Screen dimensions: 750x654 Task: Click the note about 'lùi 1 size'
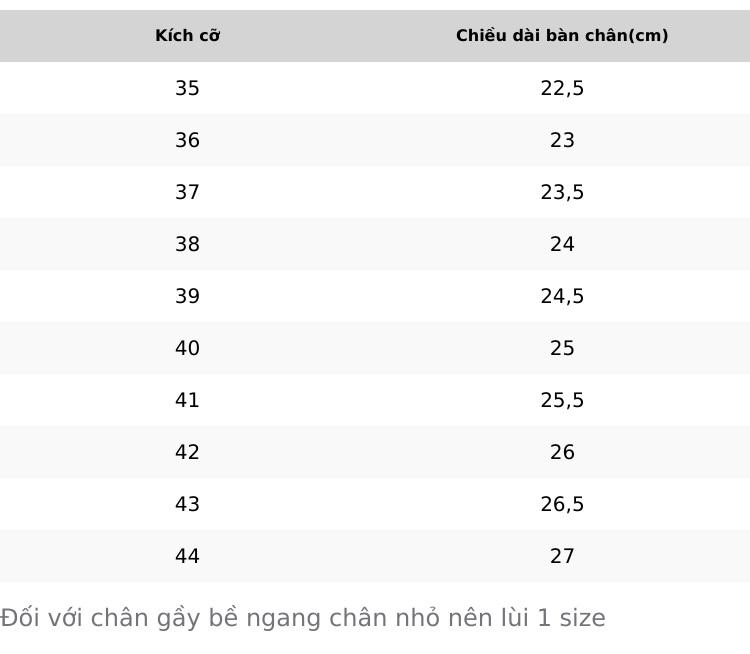pos(303,618)
